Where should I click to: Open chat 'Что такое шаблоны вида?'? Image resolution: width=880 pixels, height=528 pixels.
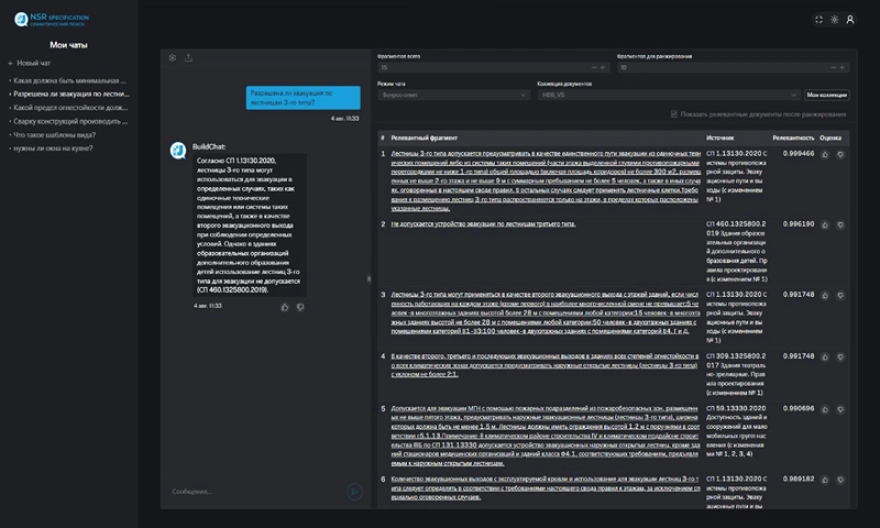(54, 135)
